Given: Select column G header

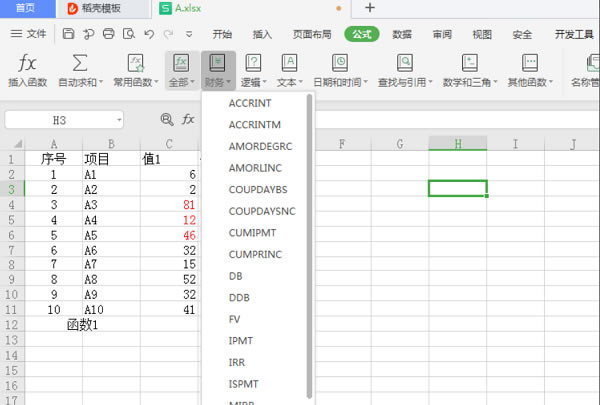Looking at the screenshot, I should pos(400,144).
